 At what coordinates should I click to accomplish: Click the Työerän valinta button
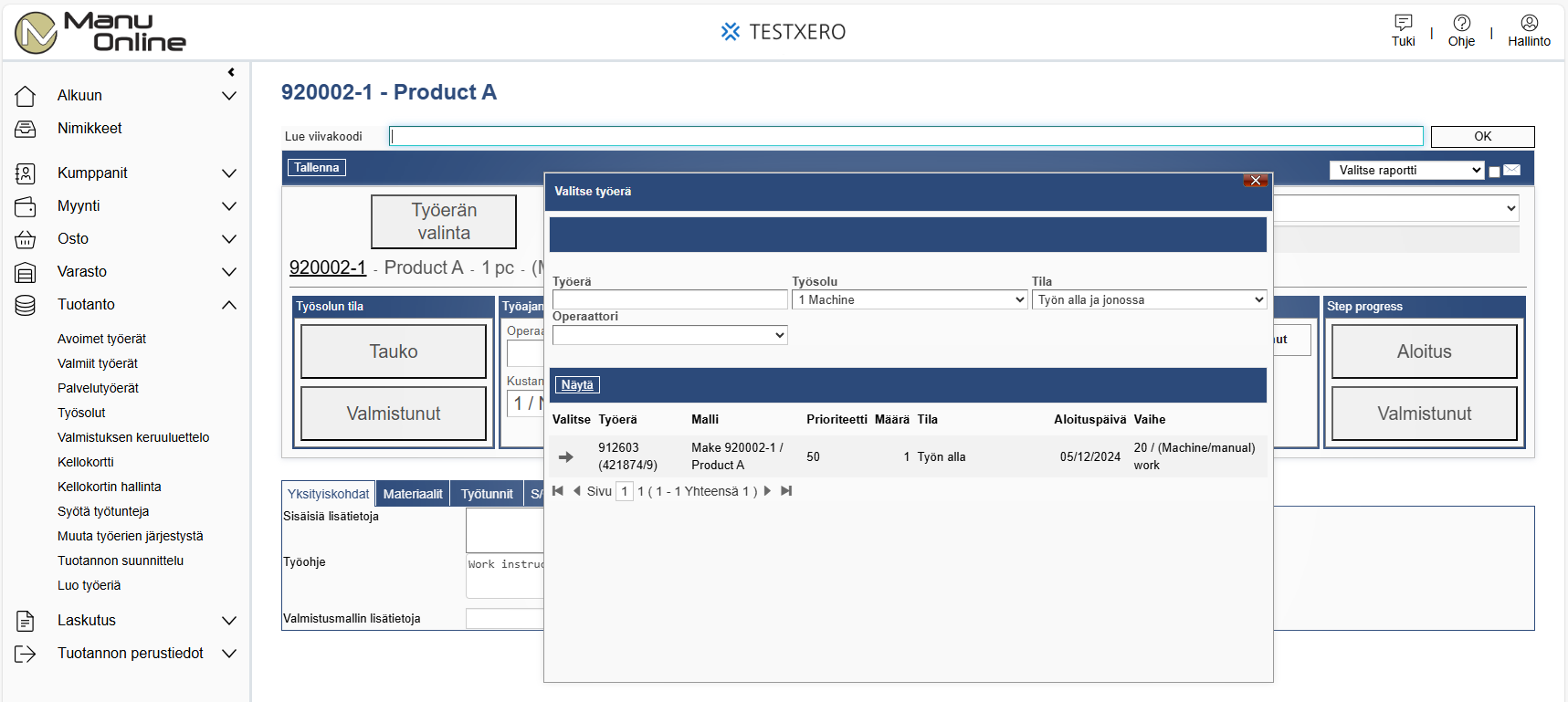click(444, 222)
